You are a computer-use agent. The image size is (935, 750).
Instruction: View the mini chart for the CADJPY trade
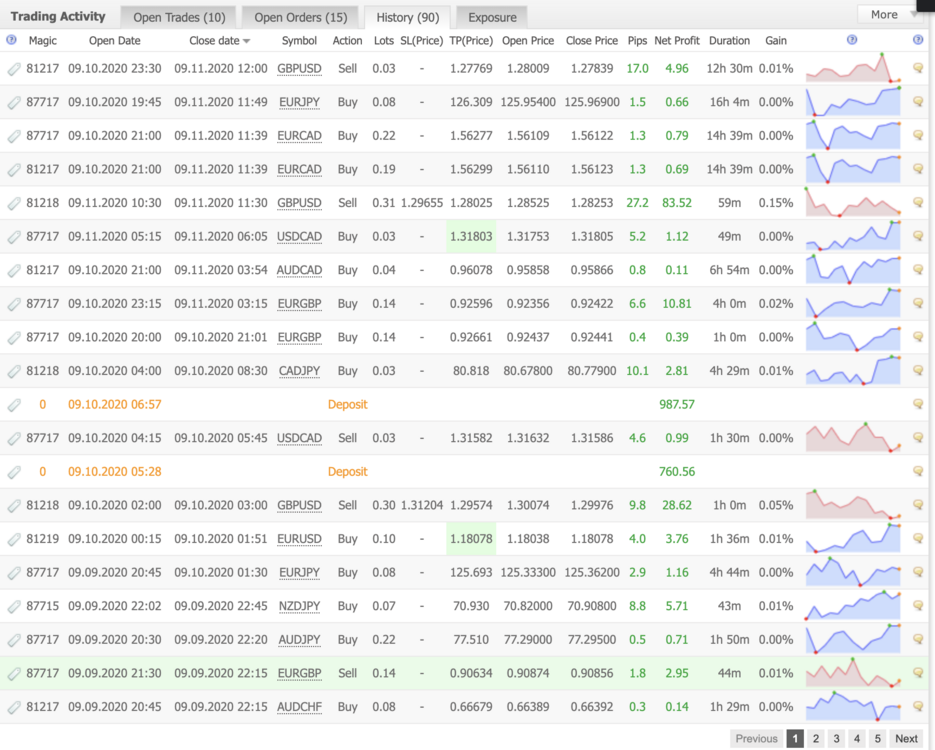853,370
